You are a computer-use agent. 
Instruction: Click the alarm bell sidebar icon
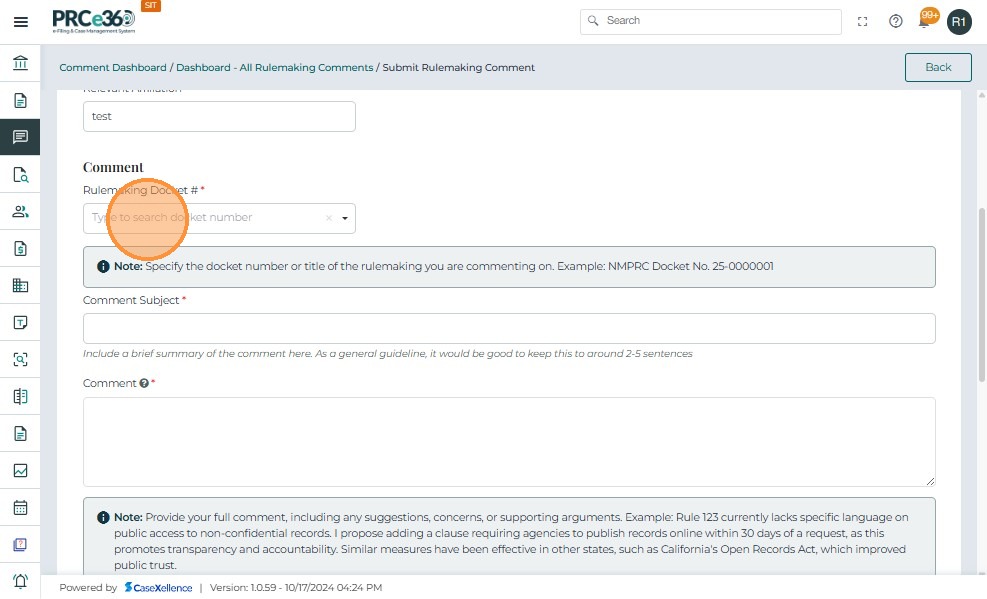tap(20, 581)
